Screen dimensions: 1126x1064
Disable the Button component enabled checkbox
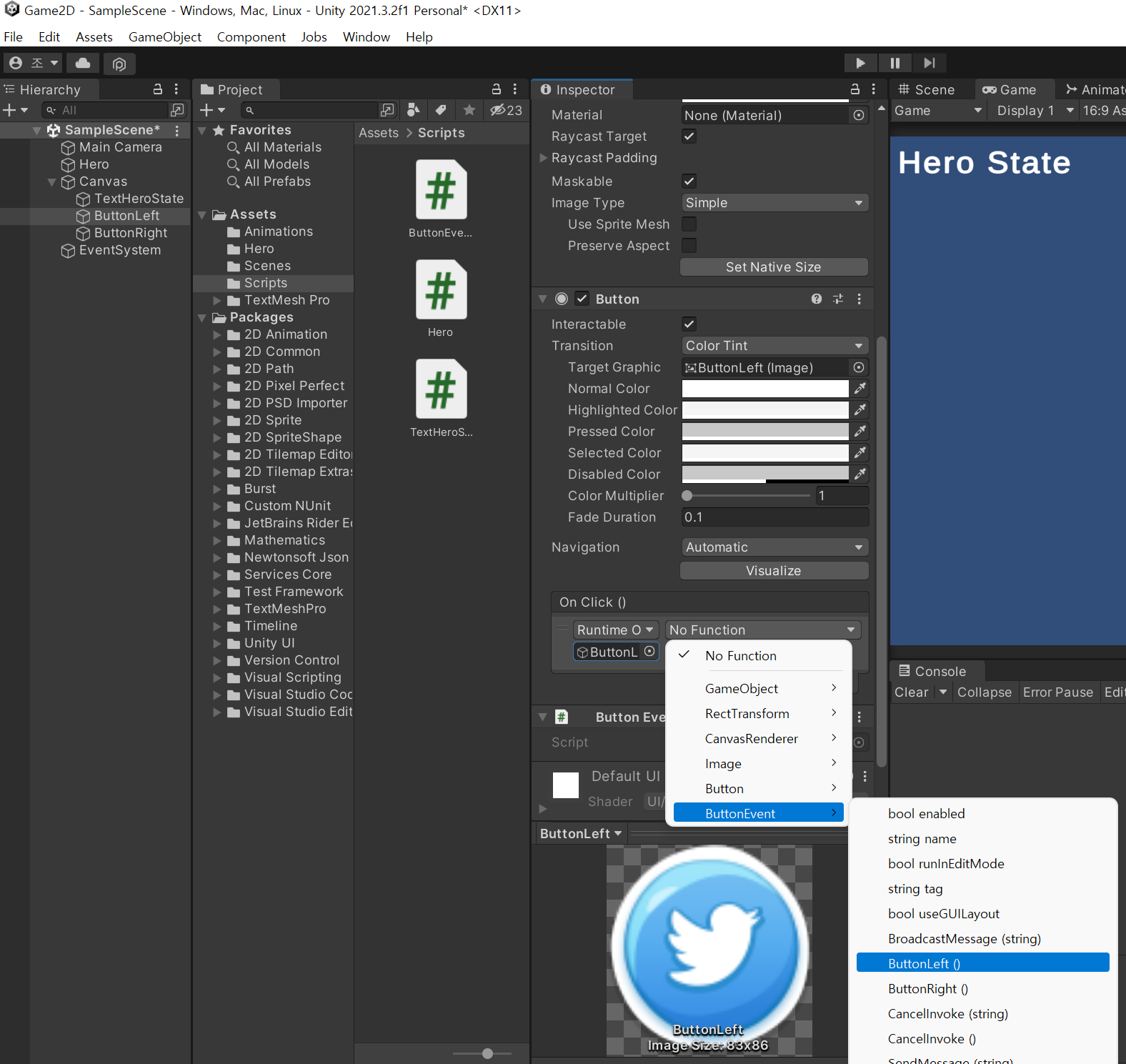click(582, 299)
